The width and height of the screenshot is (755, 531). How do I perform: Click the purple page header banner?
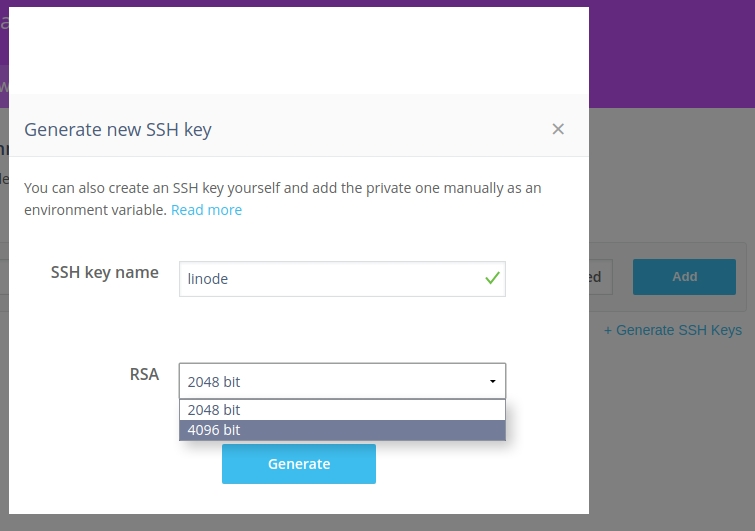coord(670,50)
